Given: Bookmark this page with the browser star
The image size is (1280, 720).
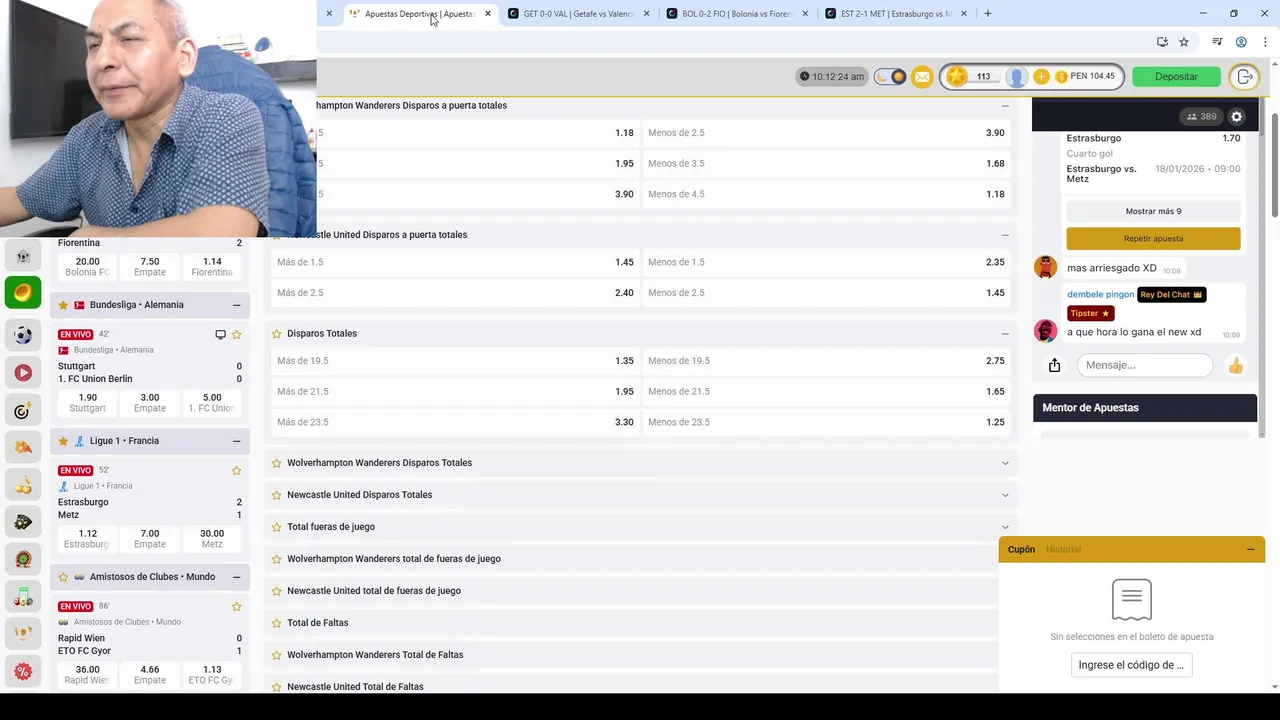Looking at the screenshot, I should coord(1184,42).
